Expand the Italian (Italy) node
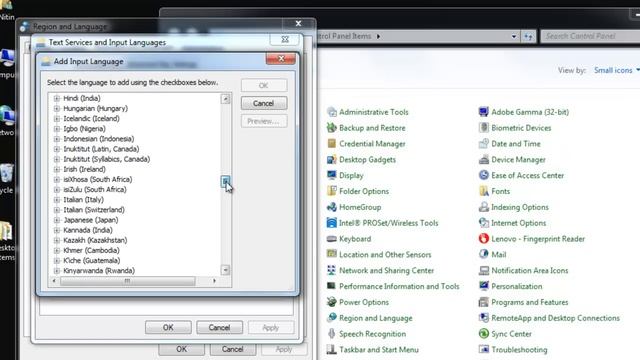This screenshot has height=360, width=640. [57, 200]
